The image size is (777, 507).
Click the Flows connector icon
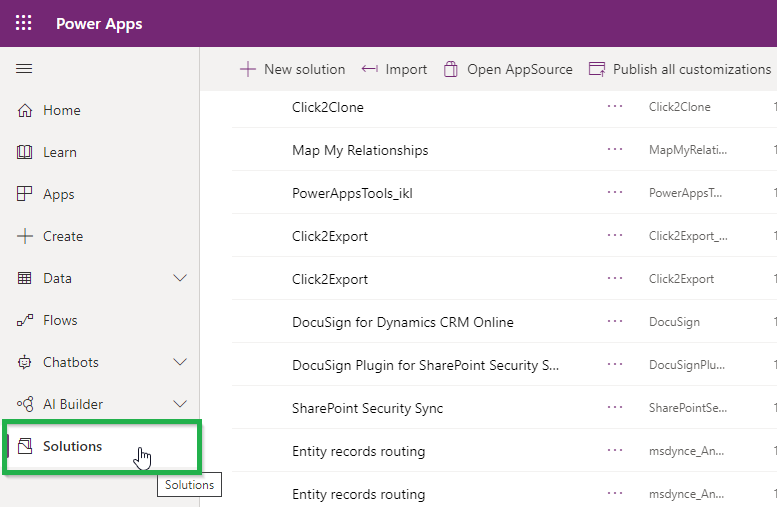pyautogui.click(x=25, y=320)
